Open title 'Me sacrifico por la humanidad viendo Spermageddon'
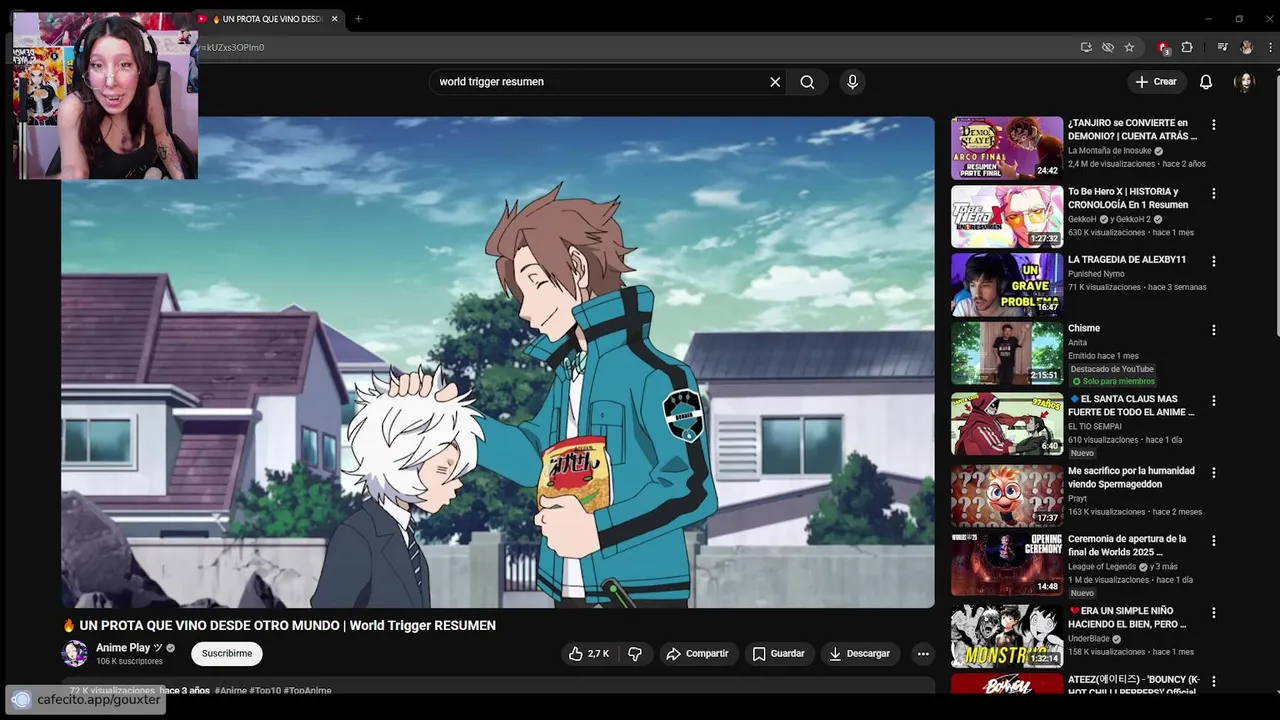Screen dimensions: 1280x720 pyautogui.click(x=1131, y=477)
